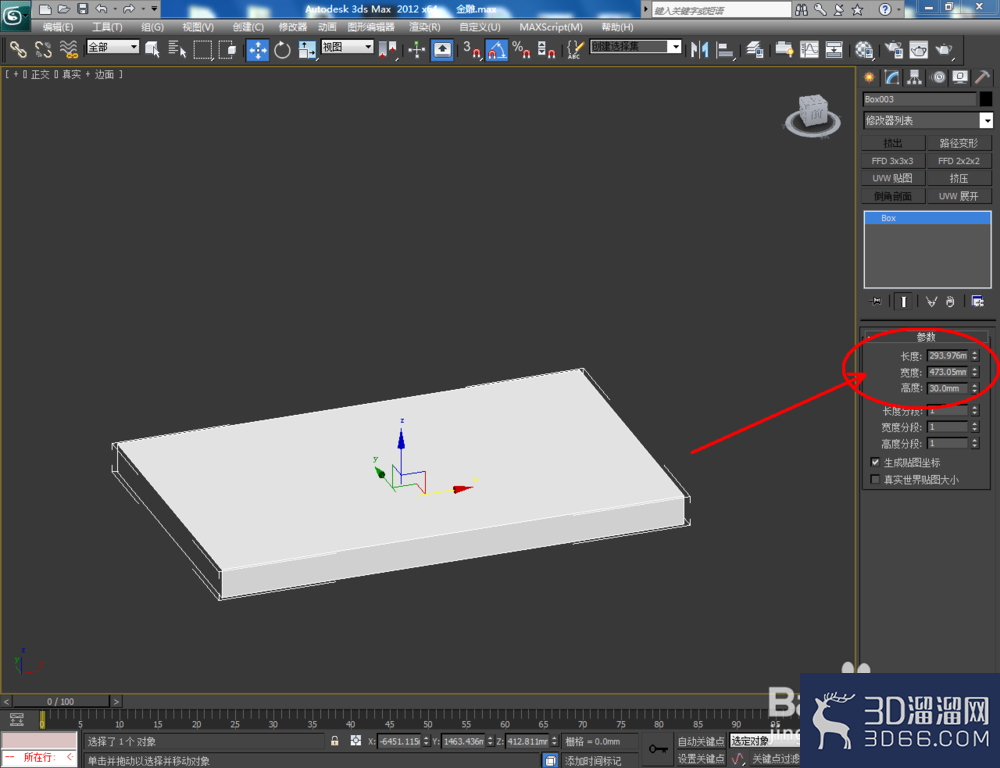Switch to the Motion panel tab
Image resolution: width=1000 pixels, height=768 pixels.
coord(938,77)
